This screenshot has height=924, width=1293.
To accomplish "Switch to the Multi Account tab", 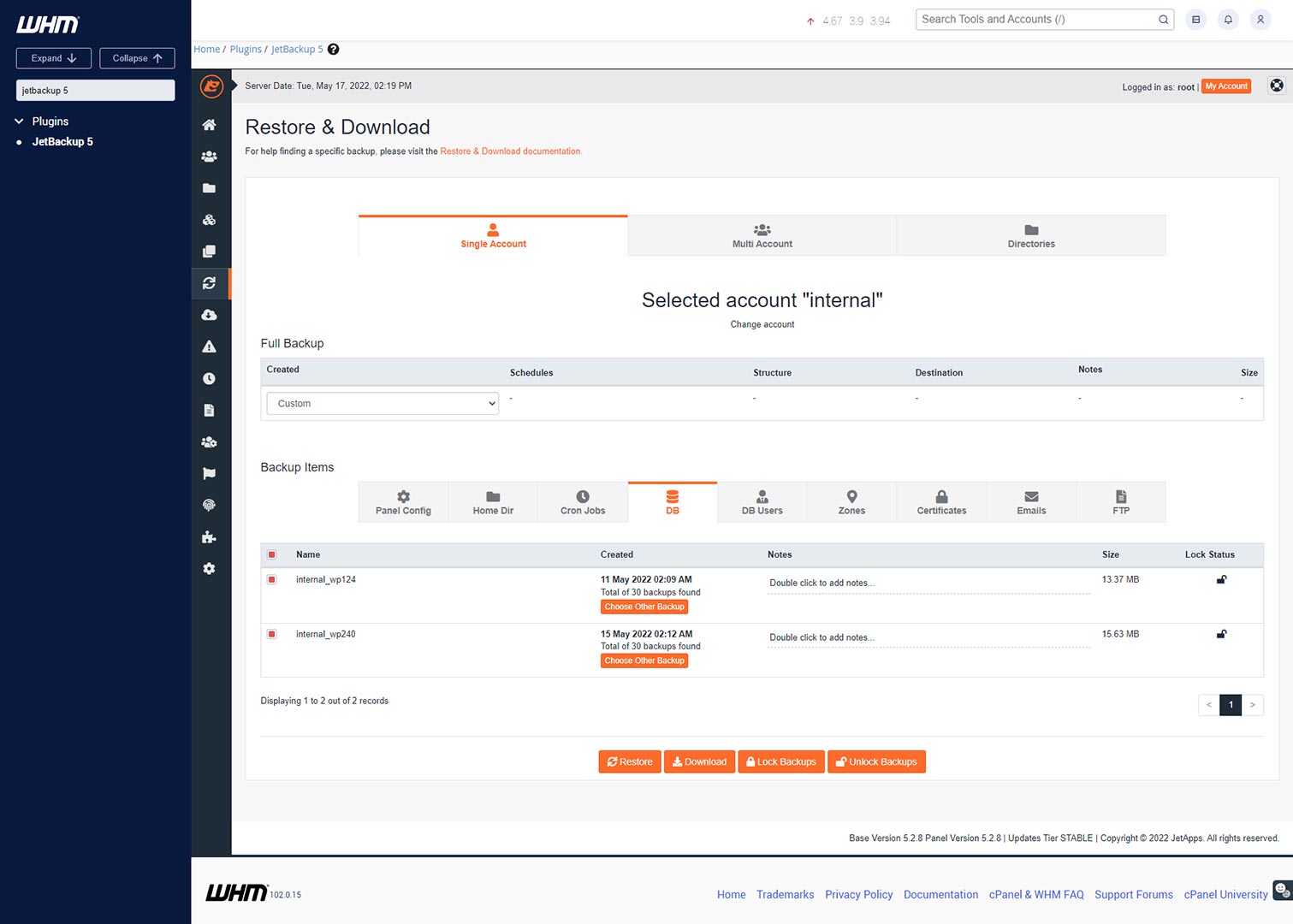I will 762,236.
